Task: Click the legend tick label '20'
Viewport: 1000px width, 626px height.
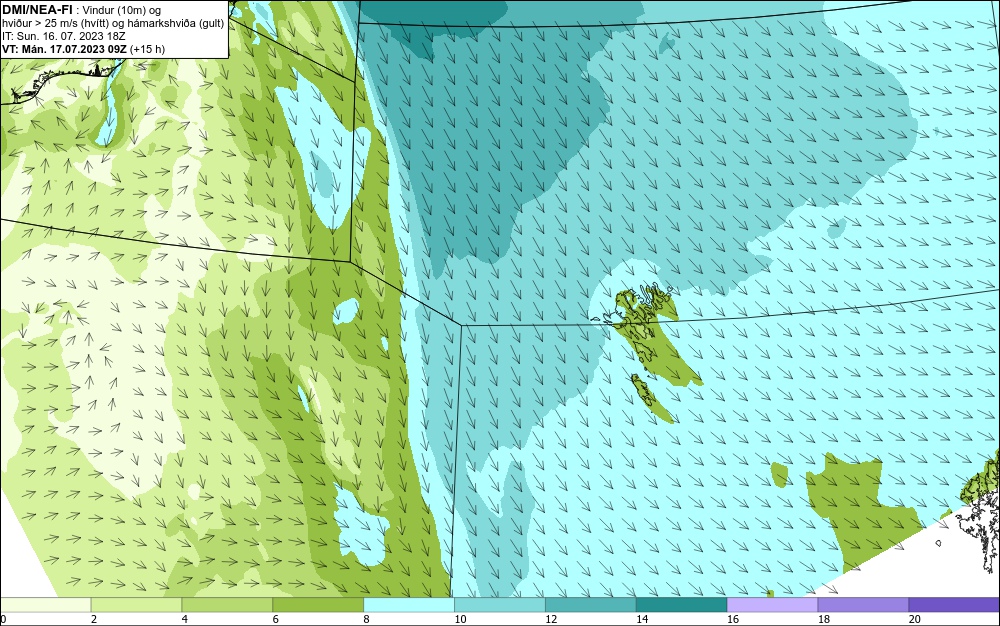Action: (x=915, y=619)
